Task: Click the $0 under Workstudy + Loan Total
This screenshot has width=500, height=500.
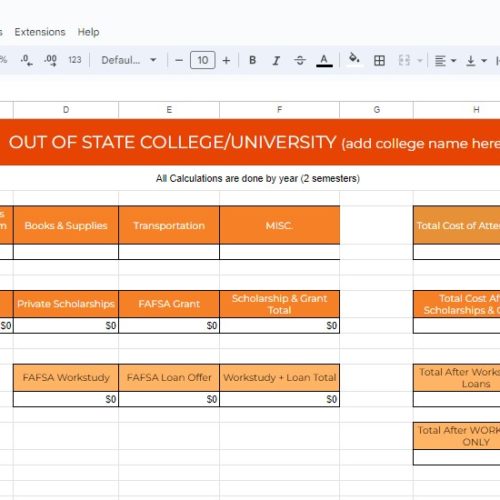Action: pyautogui.click(x=280, y=399)
